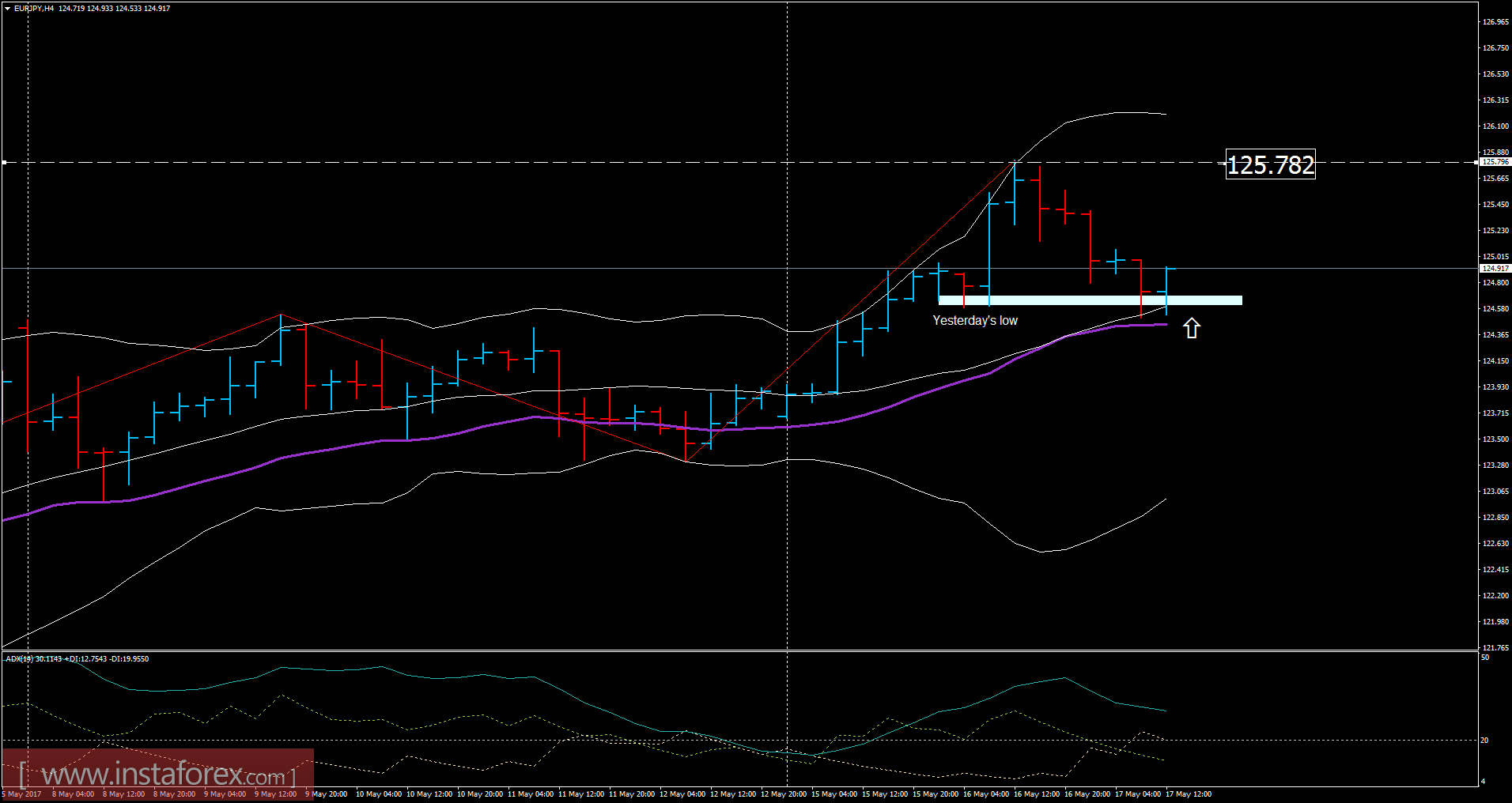The image size is (1512, 803).
Task: Click the 12 May 04:00 time label
Action: pyautogui.click(x=682, y=794)
